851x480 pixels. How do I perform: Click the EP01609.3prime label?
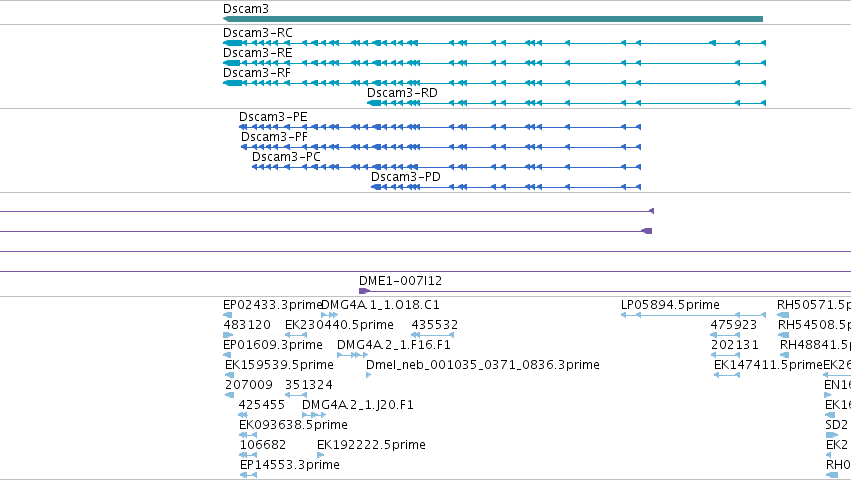coord(273,345)
